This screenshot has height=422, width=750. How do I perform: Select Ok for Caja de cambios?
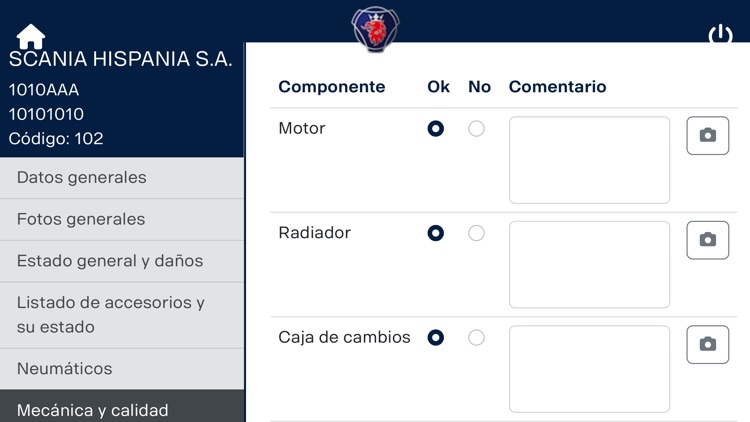[436, 338]
